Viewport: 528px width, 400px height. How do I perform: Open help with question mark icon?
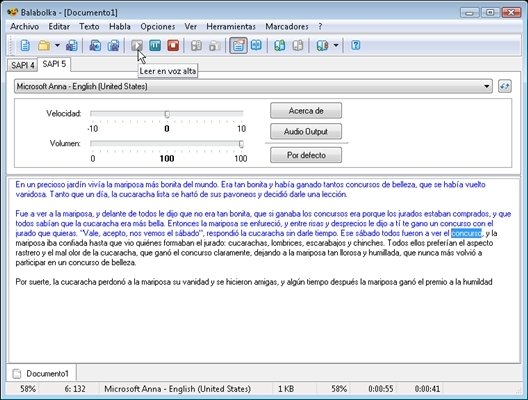tap(356, 45)
